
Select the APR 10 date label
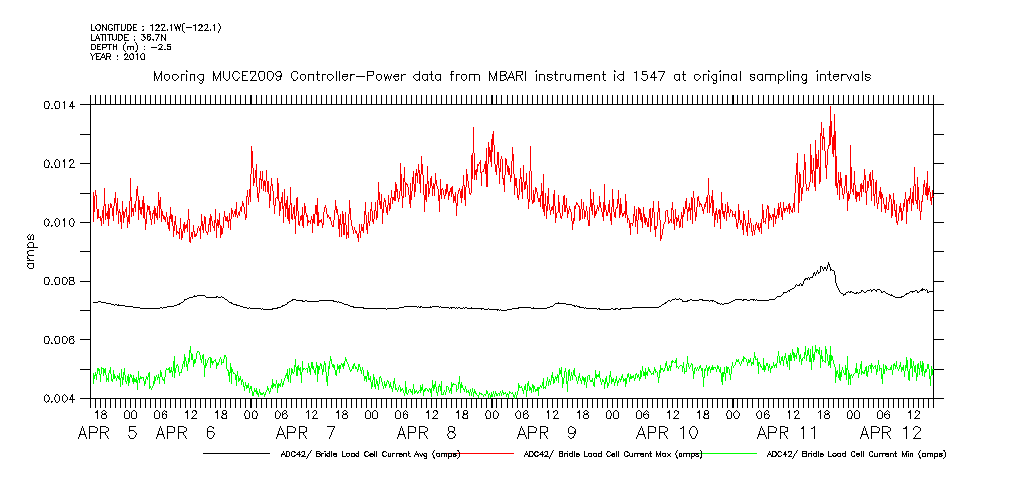tap(668, 434)
